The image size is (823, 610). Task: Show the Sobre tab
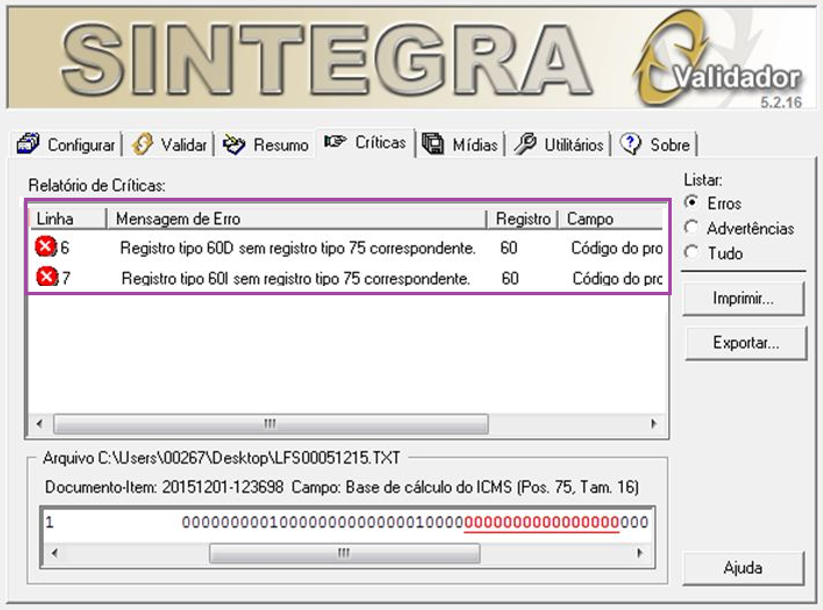tap(655, 144)
